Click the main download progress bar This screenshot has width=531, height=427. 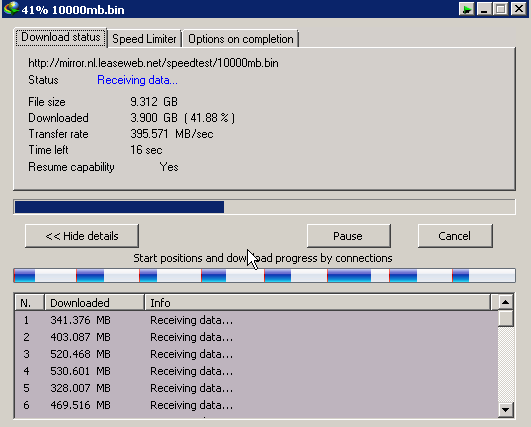tap(264, 207)
